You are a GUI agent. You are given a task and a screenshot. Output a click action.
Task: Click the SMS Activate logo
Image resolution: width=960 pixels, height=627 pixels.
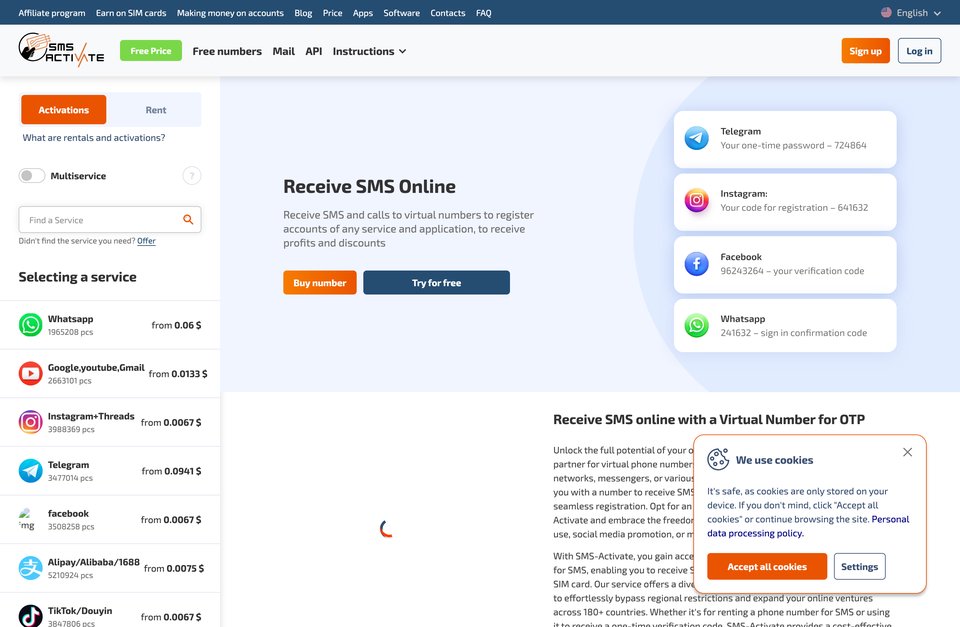click(x=61, y=50)
